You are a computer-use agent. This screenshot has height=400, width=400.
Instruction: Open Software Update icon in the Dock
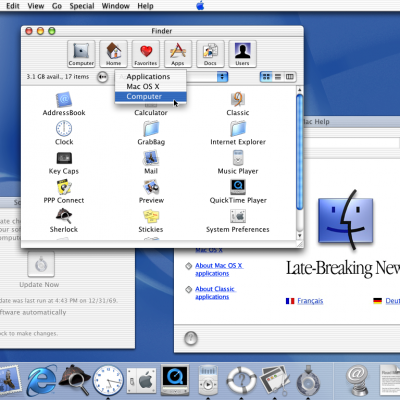pyautogui.click(x=308, y=380)
